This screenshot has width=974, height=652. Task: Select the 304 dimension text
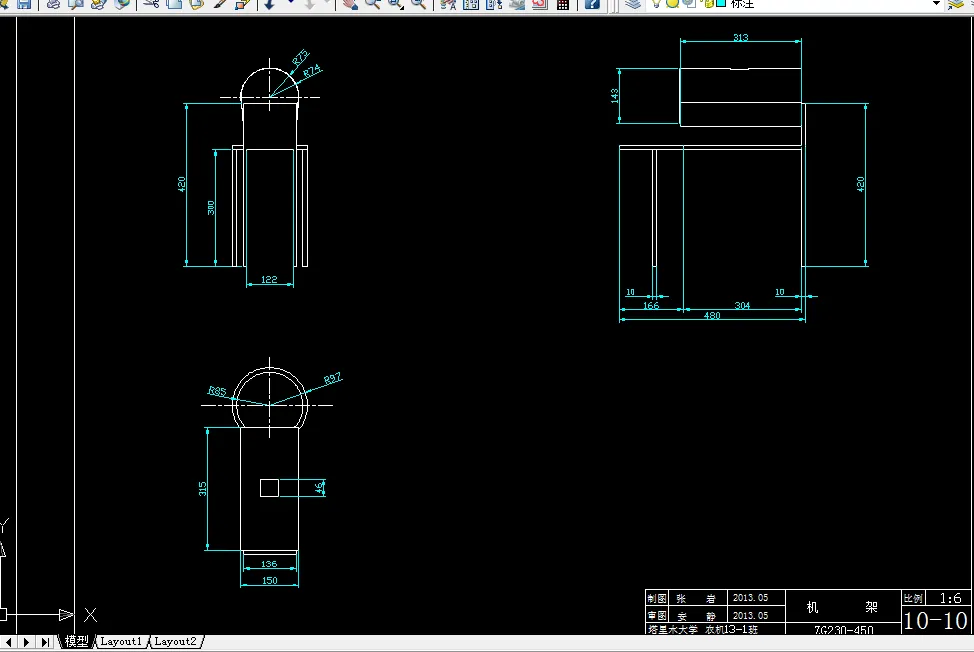742,306
